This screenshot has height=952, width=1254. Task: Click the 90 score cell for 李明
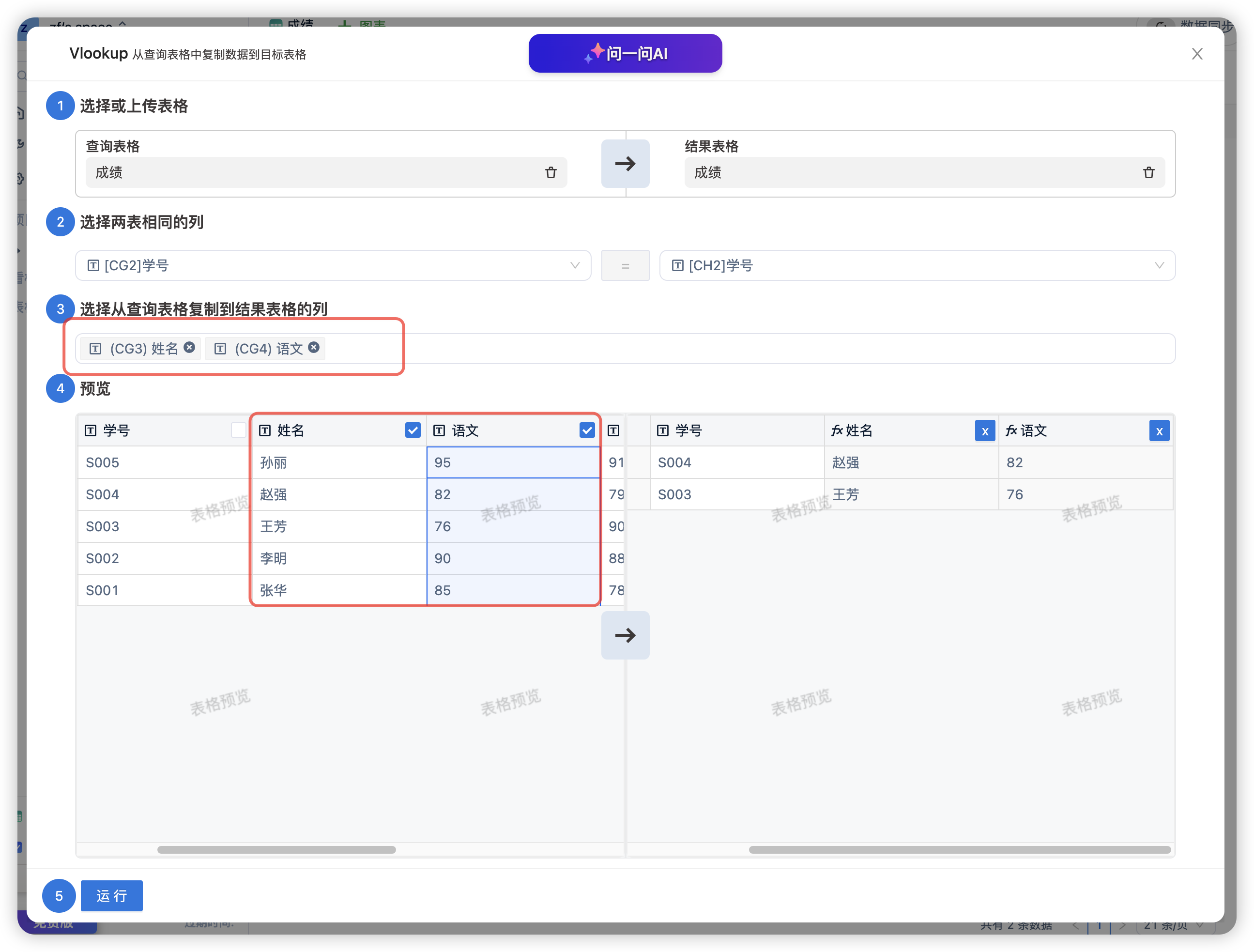513,558
